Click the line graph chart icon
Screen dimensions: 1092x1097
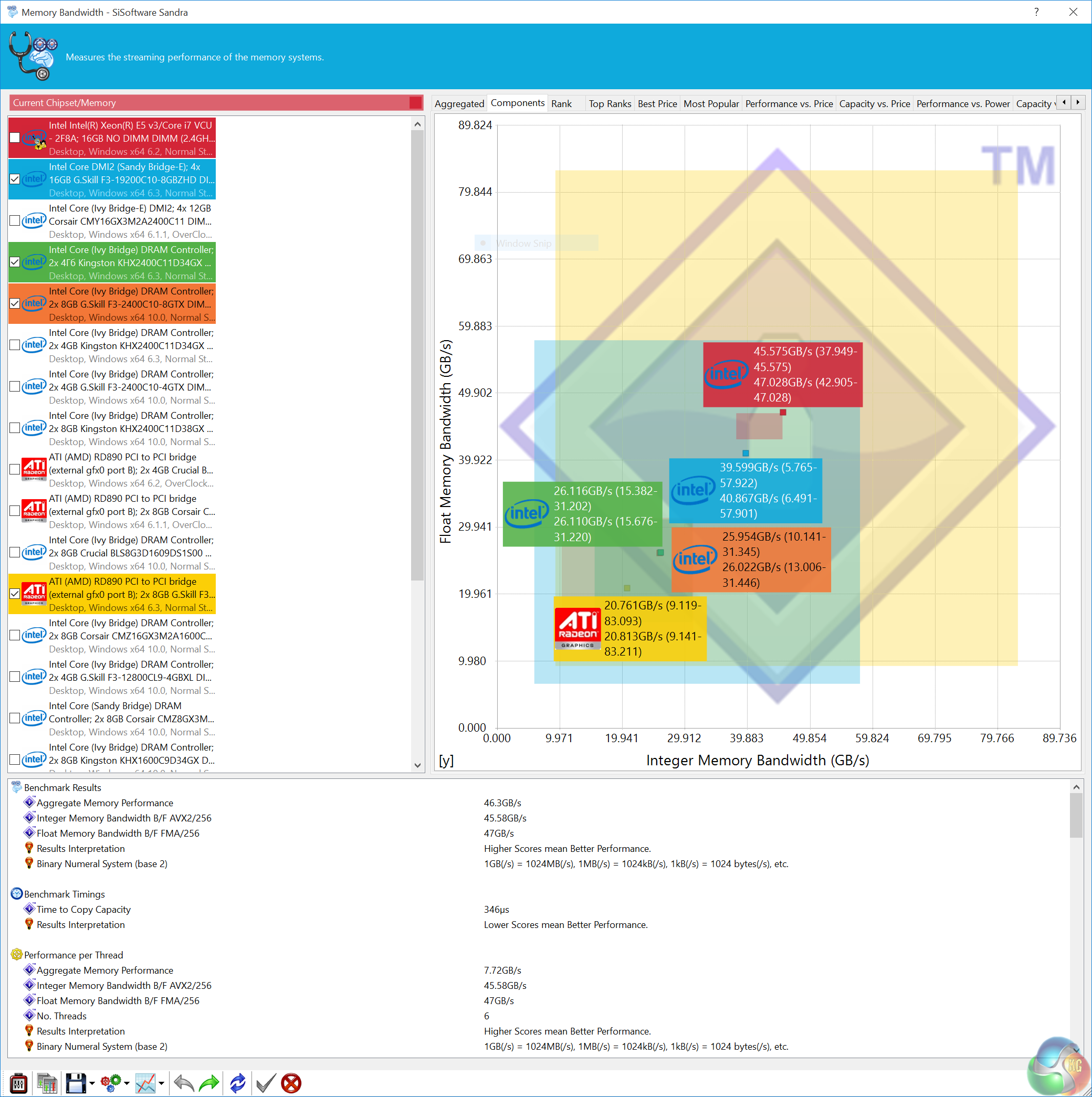tap(145, 1083)
